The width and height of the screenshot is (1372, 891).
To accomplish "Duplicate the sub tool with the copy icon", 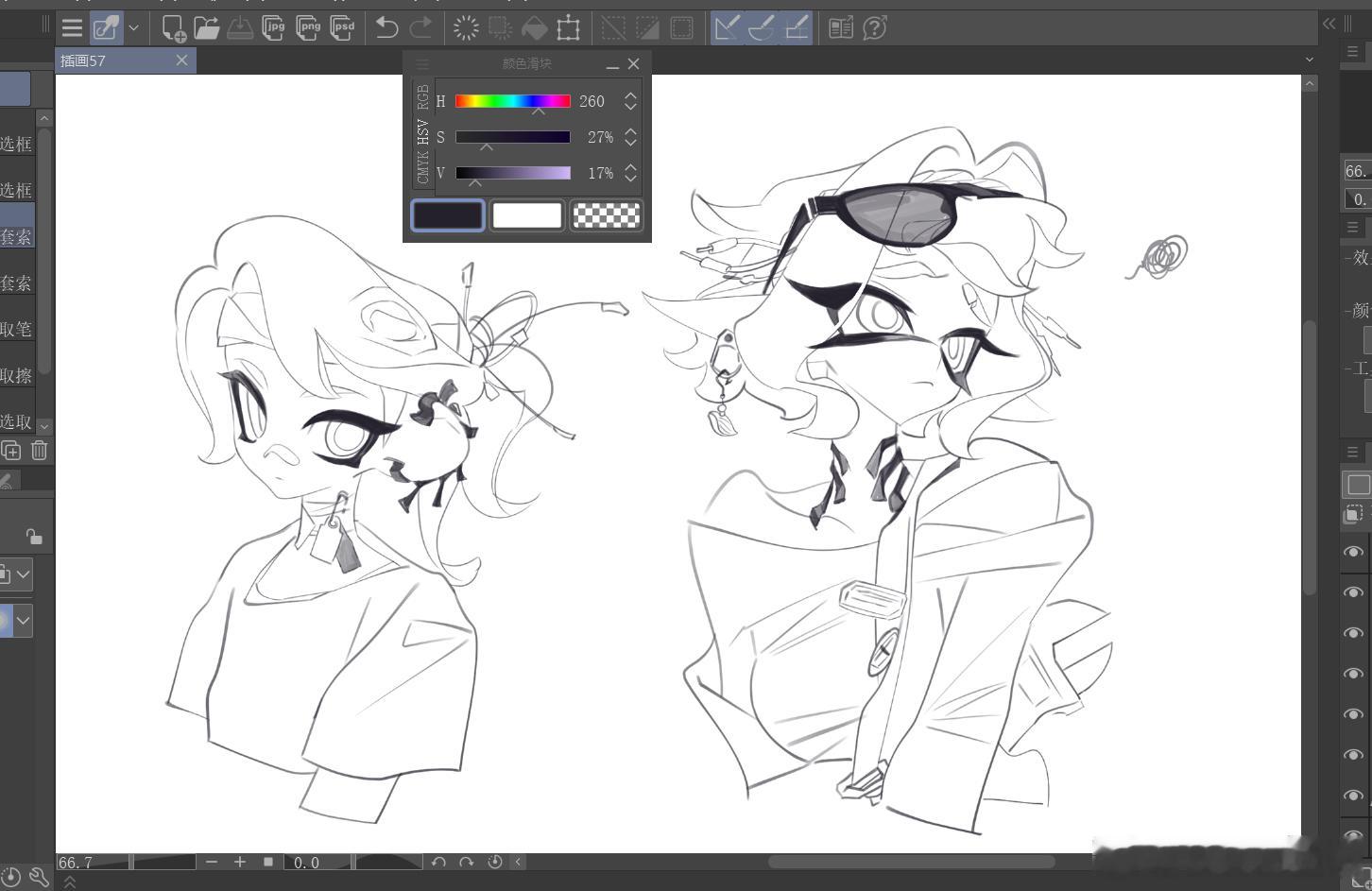I will click(11, 451).
